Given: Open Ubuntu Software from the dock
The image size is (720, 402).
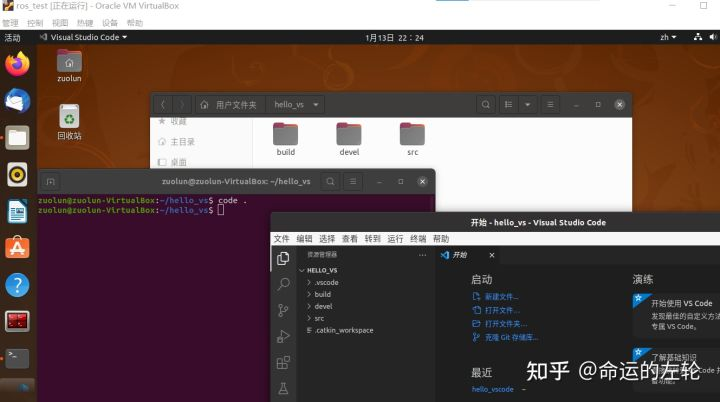Looking at the screenshot, I should tap(17, 248).
